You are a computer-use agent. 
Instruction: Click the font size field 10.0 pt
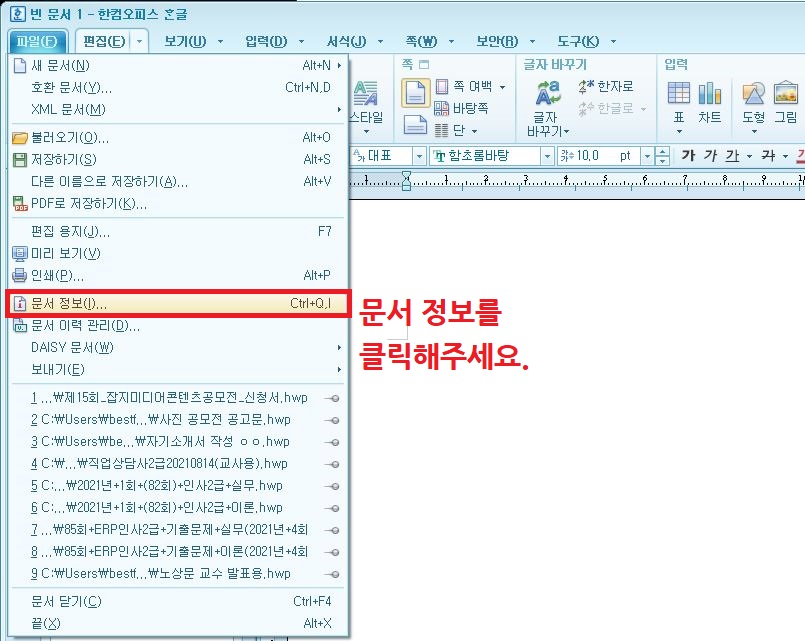pyautogui.click(x=599, y=156)
